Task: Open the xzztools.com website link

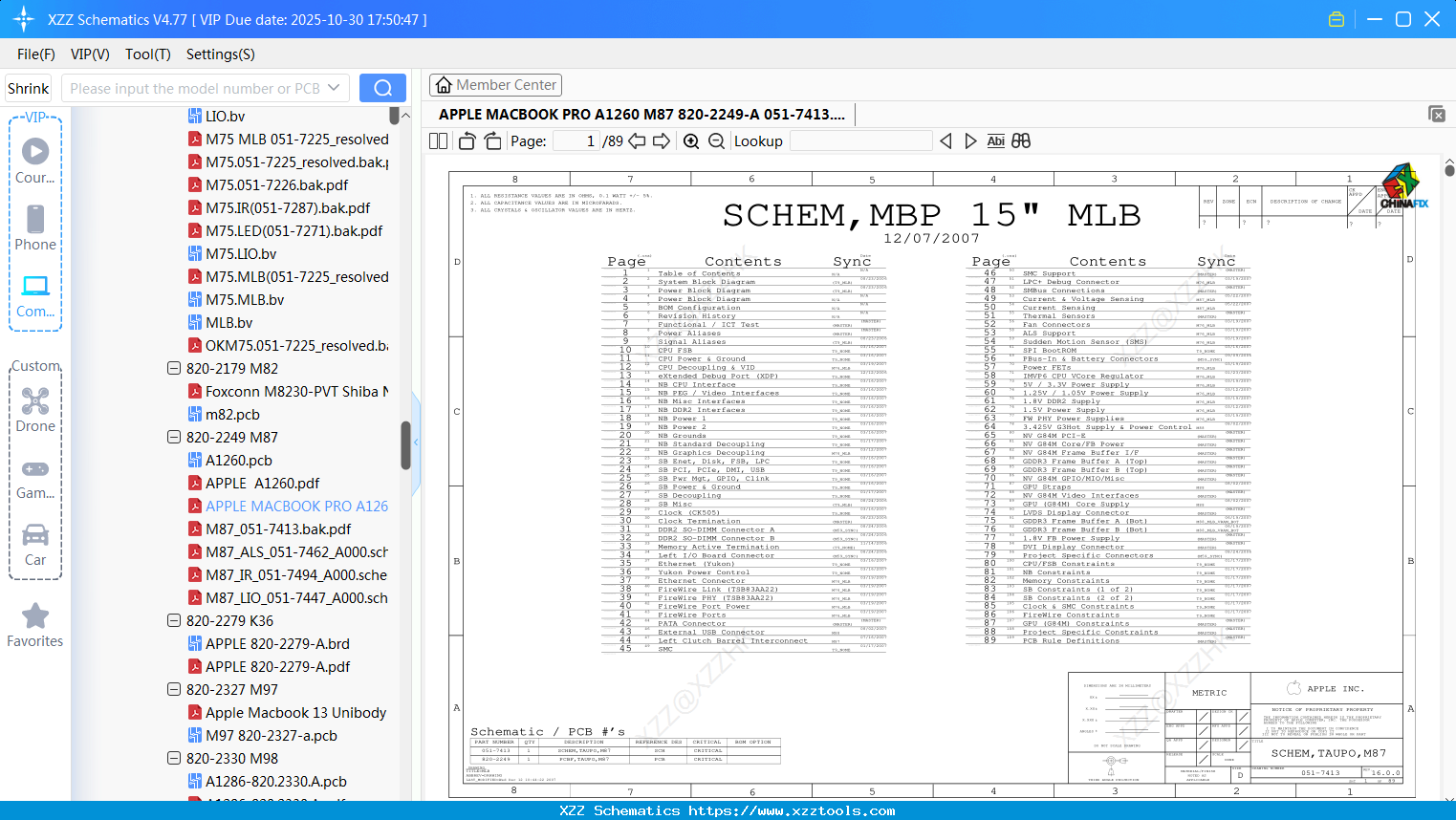Action: click(x=792, y=810)
